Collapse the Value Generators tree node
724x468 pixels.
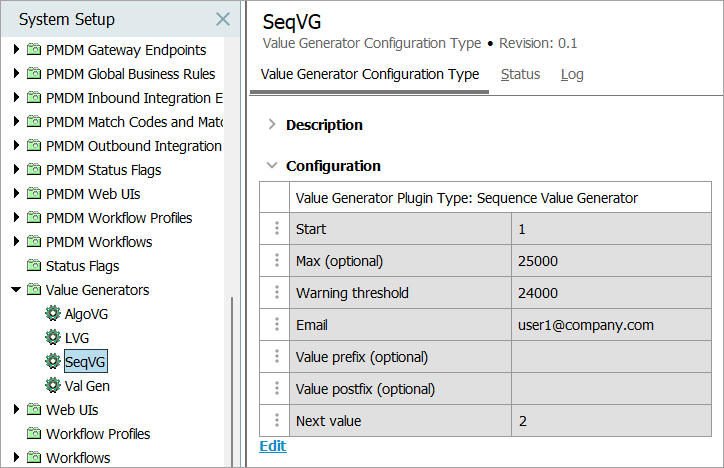pyautogui.click(x=15, y=290)
